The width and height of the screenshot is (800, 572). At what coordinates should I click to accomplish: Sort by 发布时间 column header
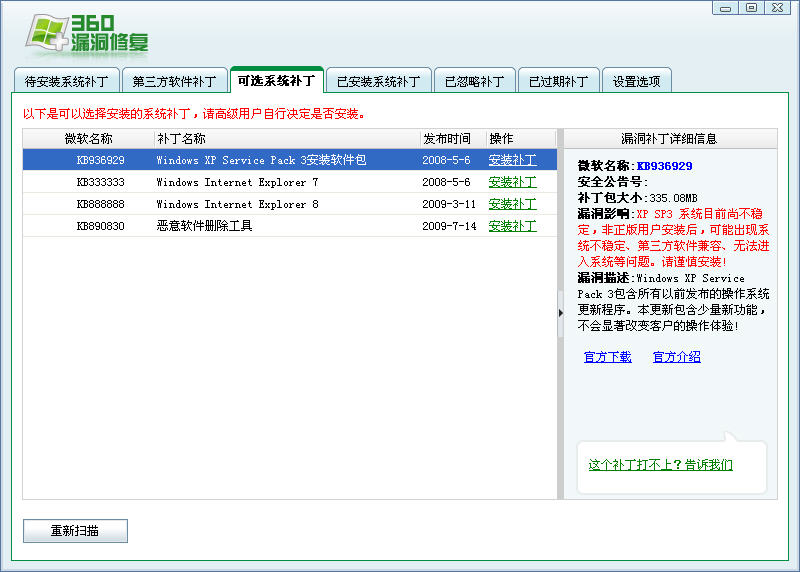click(453, 139)
